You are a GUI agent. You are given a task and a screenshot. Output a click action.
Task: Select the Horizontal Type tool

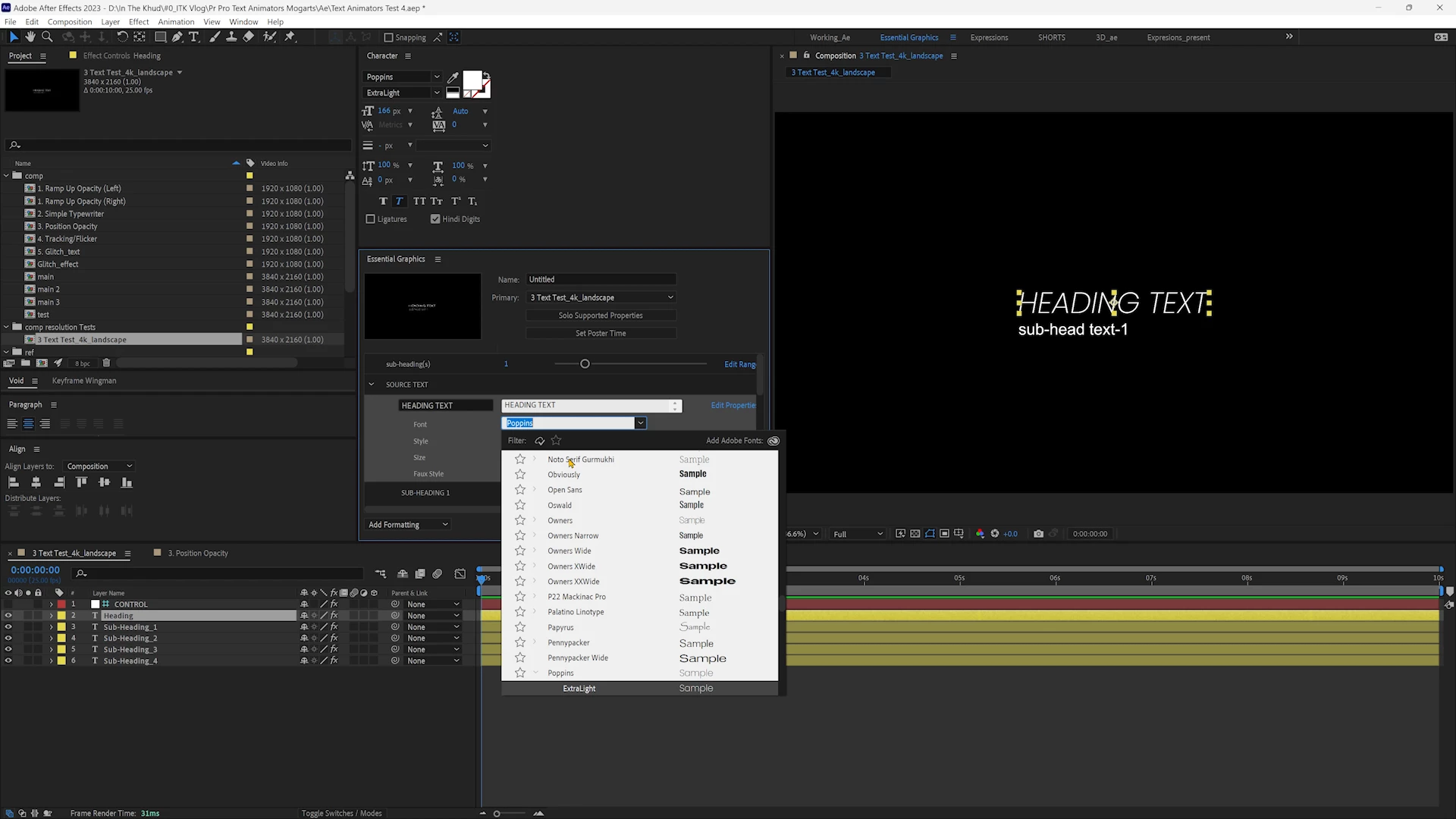pos(193,36)
